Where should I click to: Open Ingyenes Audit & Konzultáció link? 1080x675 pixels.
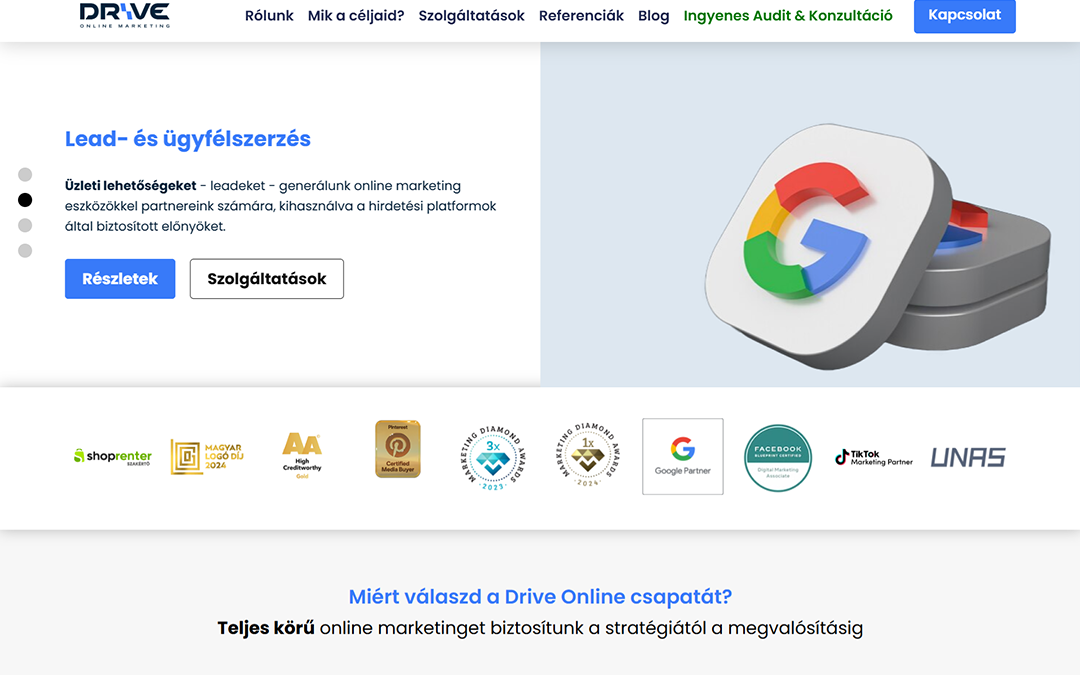tap(788, 15)
